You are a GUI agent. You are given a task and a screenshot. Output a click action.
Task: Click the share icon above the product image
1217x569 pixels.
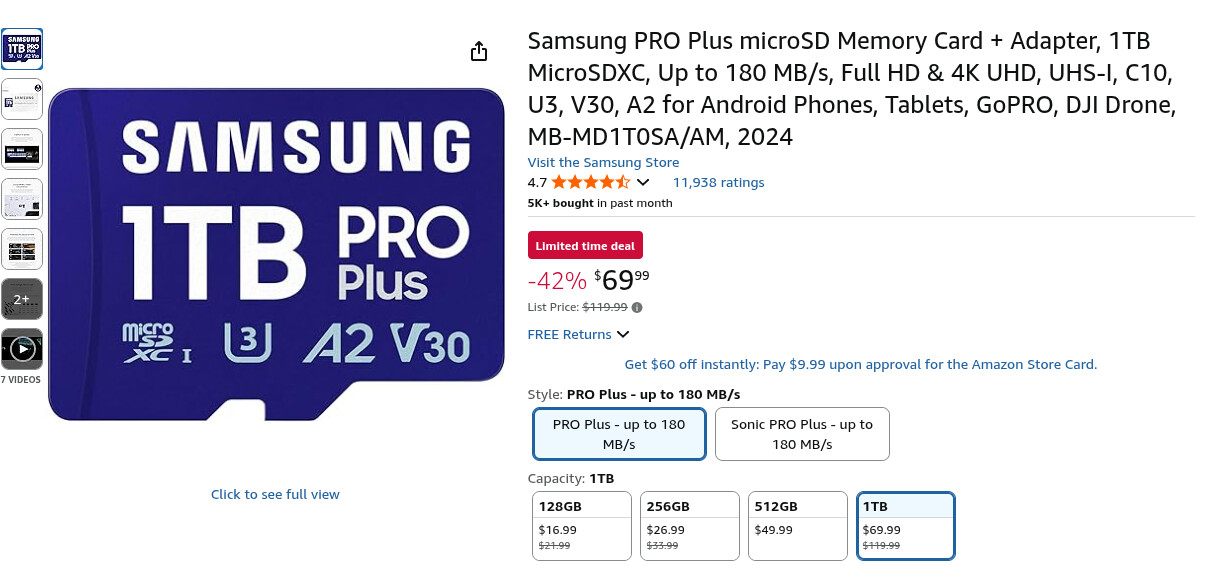coord(479,51)
